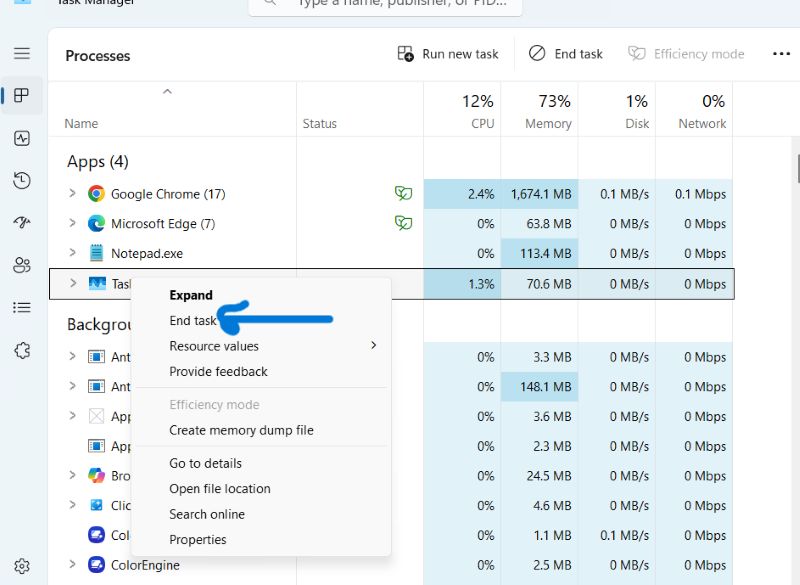Image resolution: width=800 pixels, height=585 pixels.
Task: Click the 148.1 MB memory cell
Action: 539,387
